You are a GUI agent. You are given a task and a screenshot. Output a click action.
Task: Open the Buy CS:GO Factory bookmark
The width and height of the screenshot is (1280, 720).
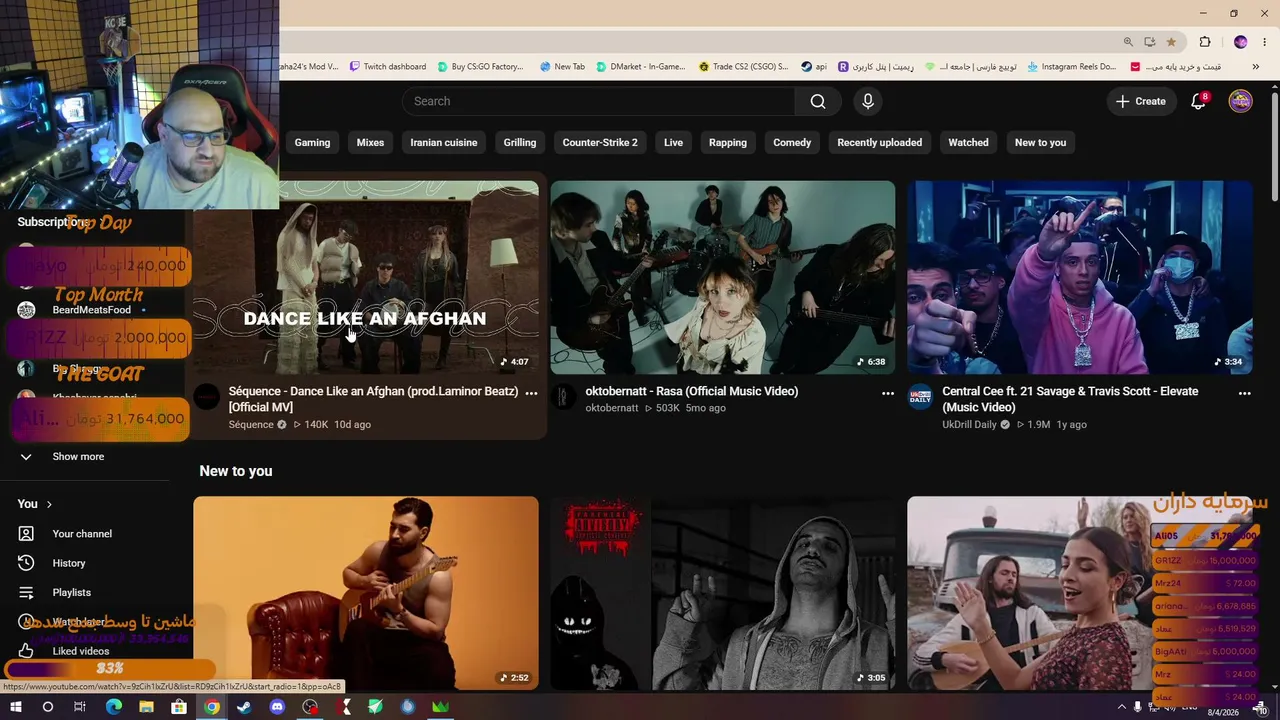coord(480,67)
